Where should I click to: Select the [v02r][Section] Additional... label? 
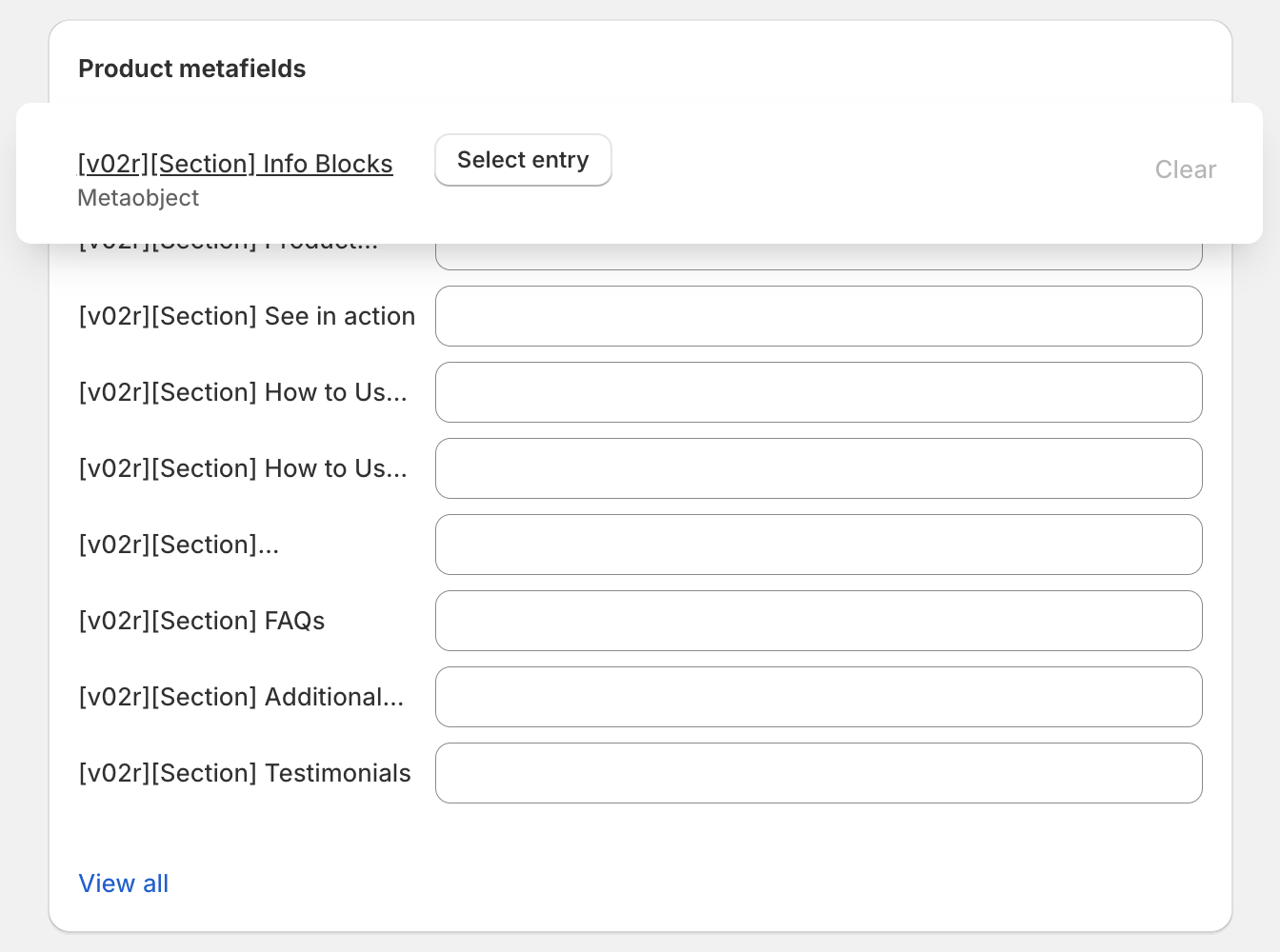242,697
